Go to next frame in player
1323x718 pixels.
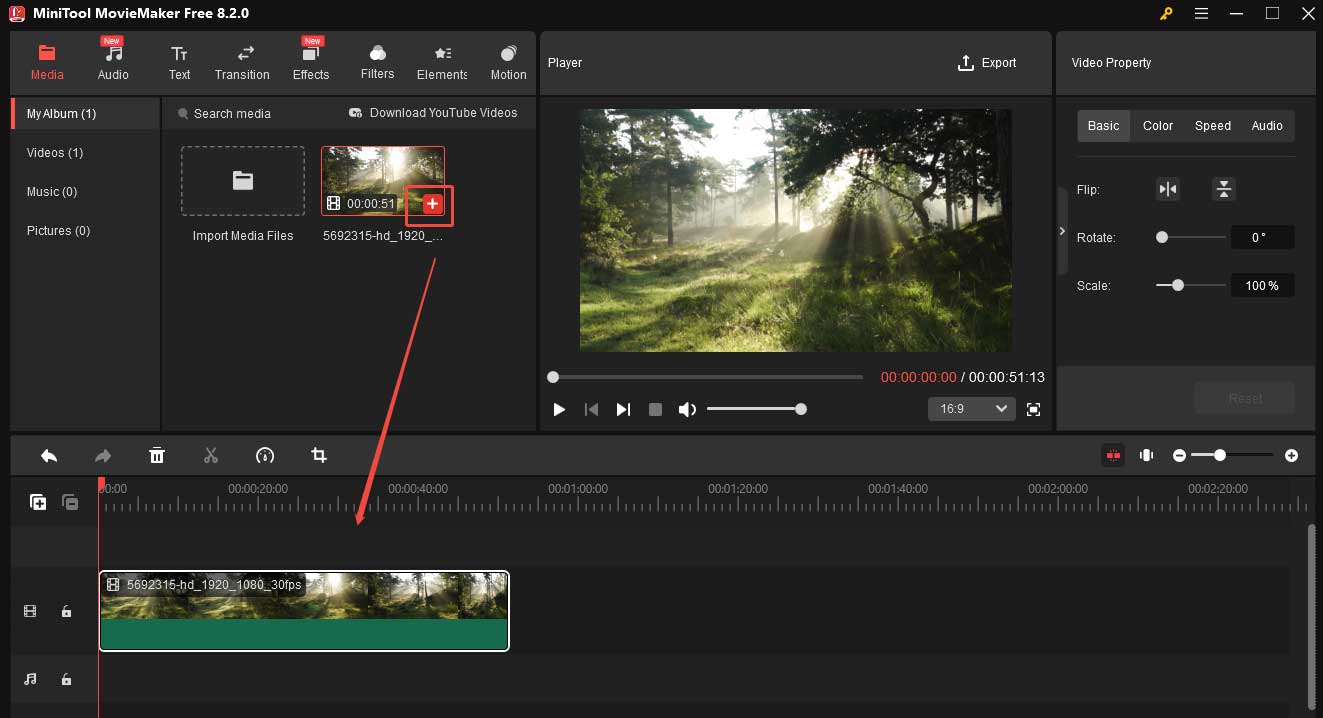click(623, 409)
